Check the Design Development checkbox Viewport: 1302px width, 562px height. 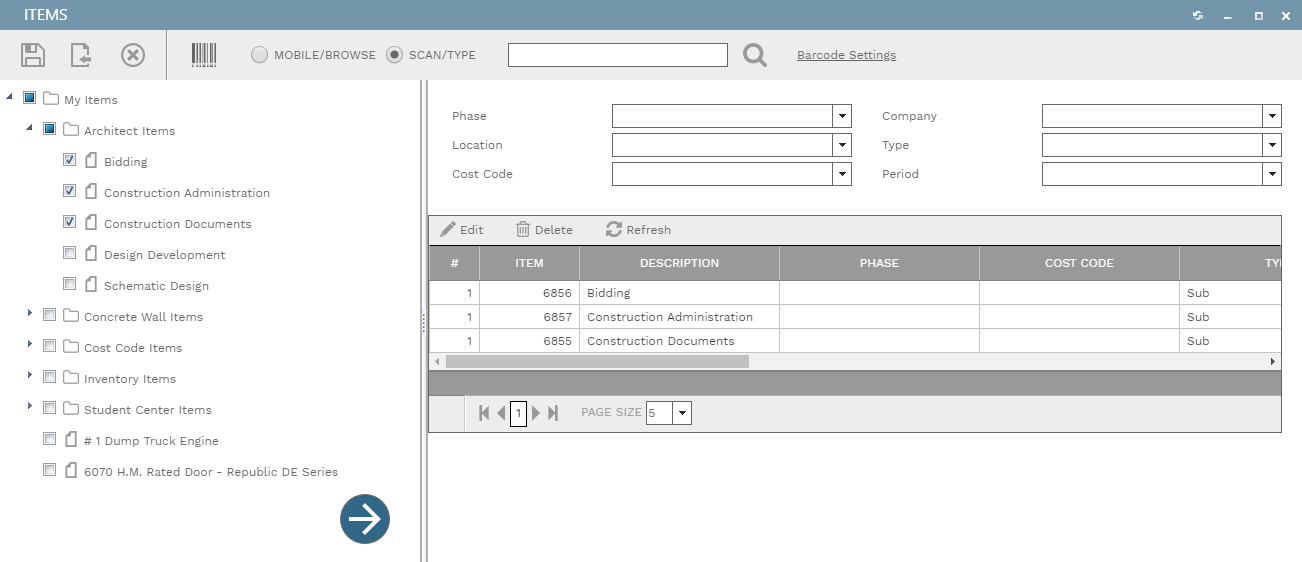point(70,253)
